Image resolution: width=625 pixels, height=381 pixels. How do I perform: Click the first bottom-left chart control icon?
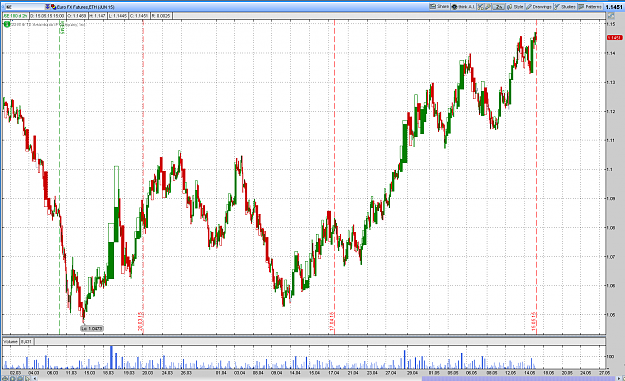tap(5, 378)
